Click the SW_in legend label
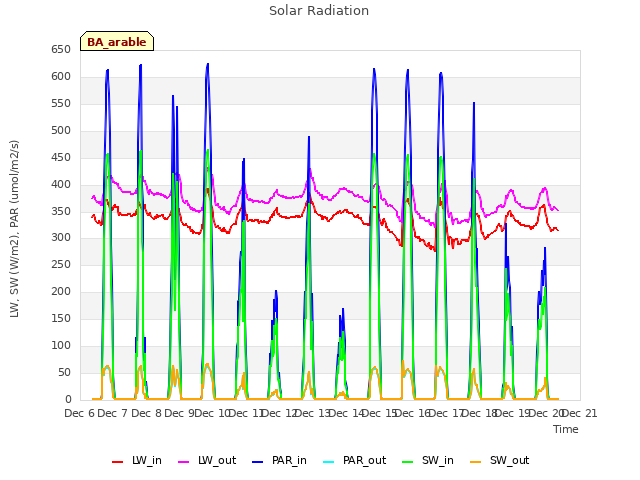The image size is (640, 480). coord(438,460)
